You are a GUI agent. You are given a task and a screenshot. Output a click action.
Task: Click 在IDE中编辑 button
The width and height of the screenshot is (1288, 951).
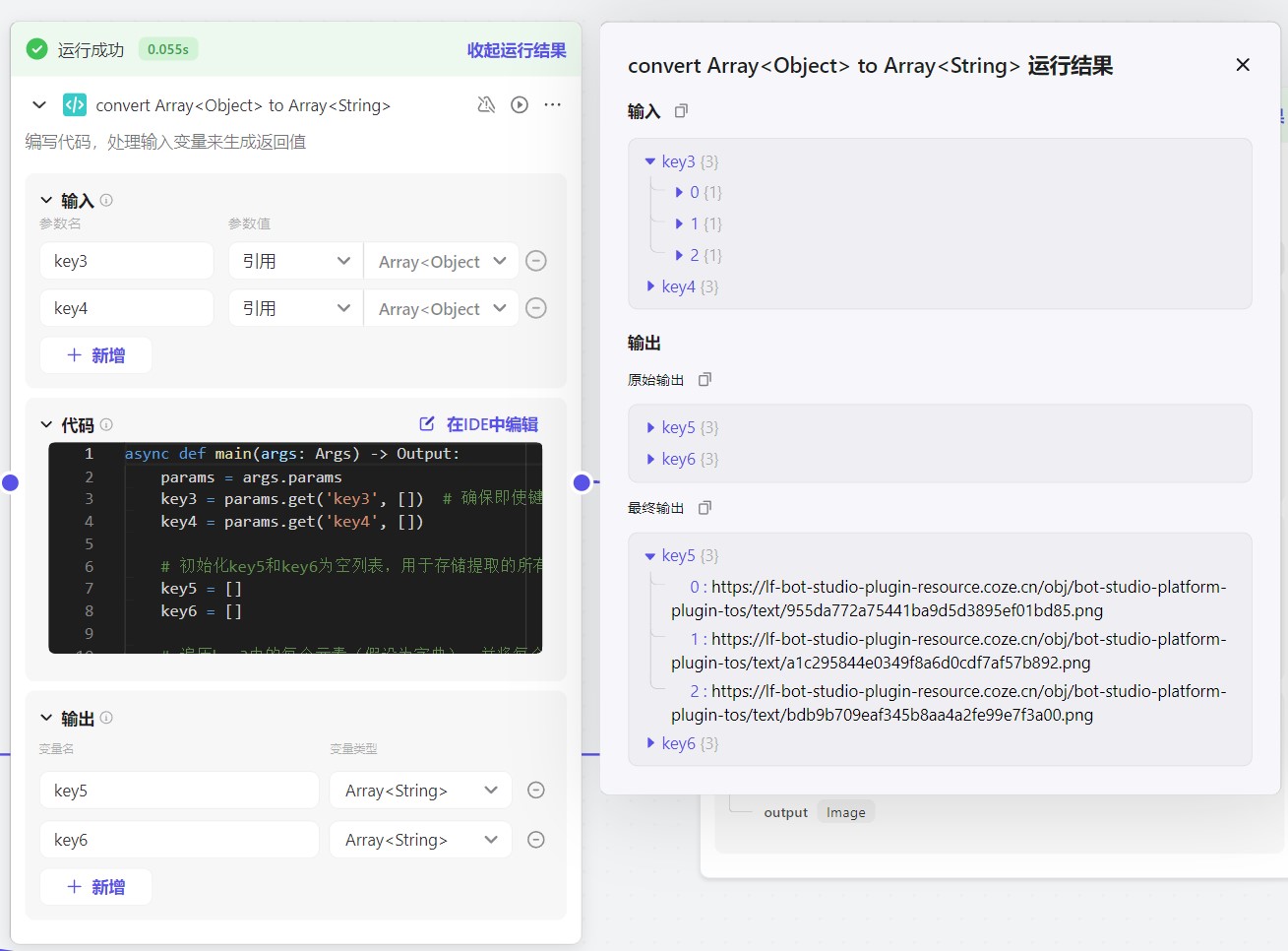pyautogui.click(x=479, y=424)
